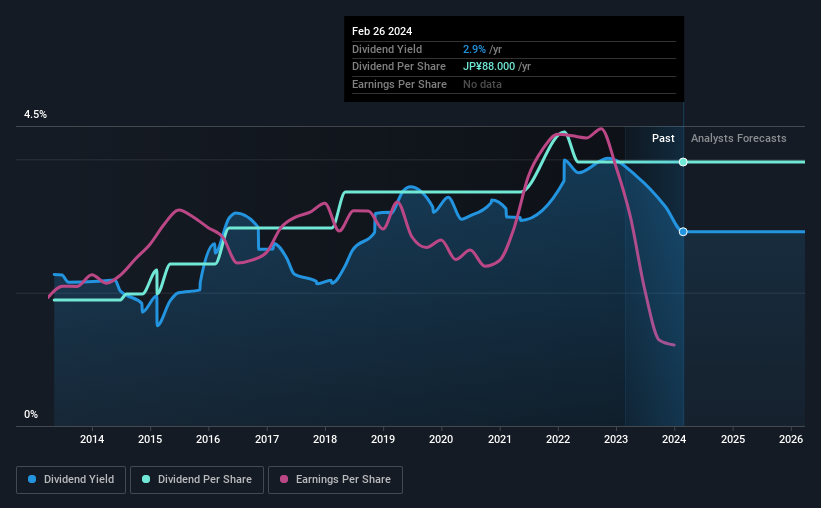The height and width of the screenshot is (508, 821).
Task: Click the tooltip row label 'Earnings Per Share'
Action: 399,84
